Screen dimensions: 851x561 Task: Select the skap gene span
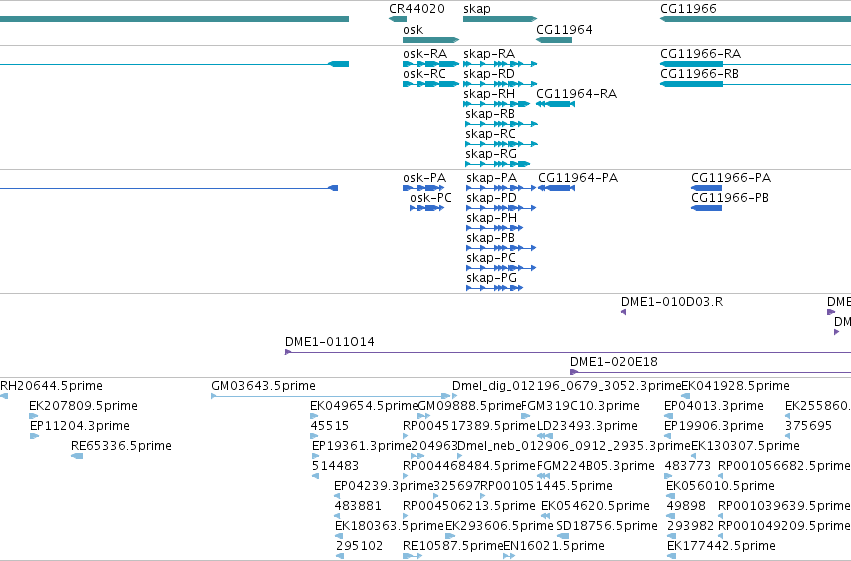coord(500,19)
